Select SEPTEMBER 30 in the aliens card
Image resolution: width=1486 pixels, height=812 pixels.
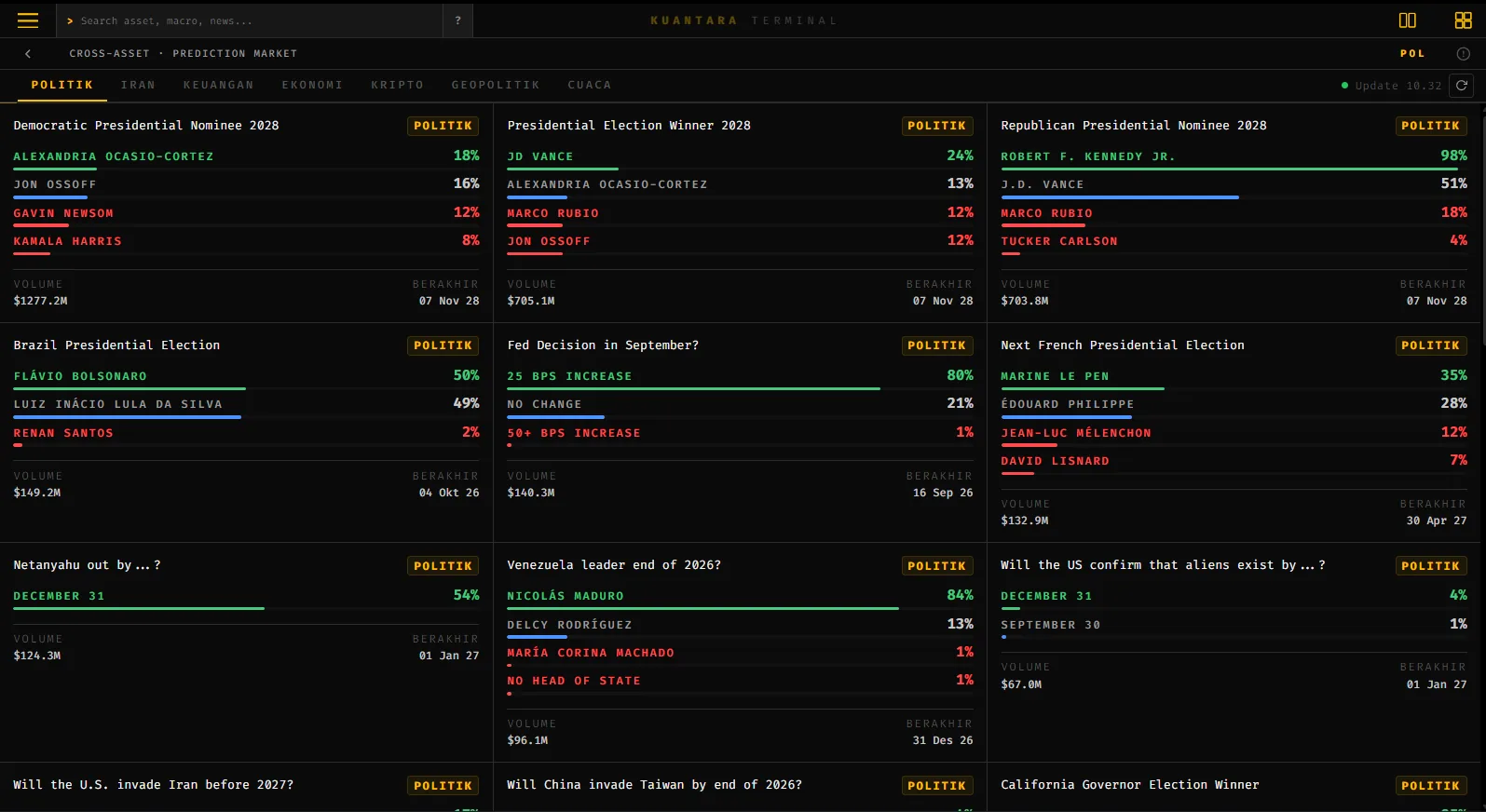tap(1234, 626)
